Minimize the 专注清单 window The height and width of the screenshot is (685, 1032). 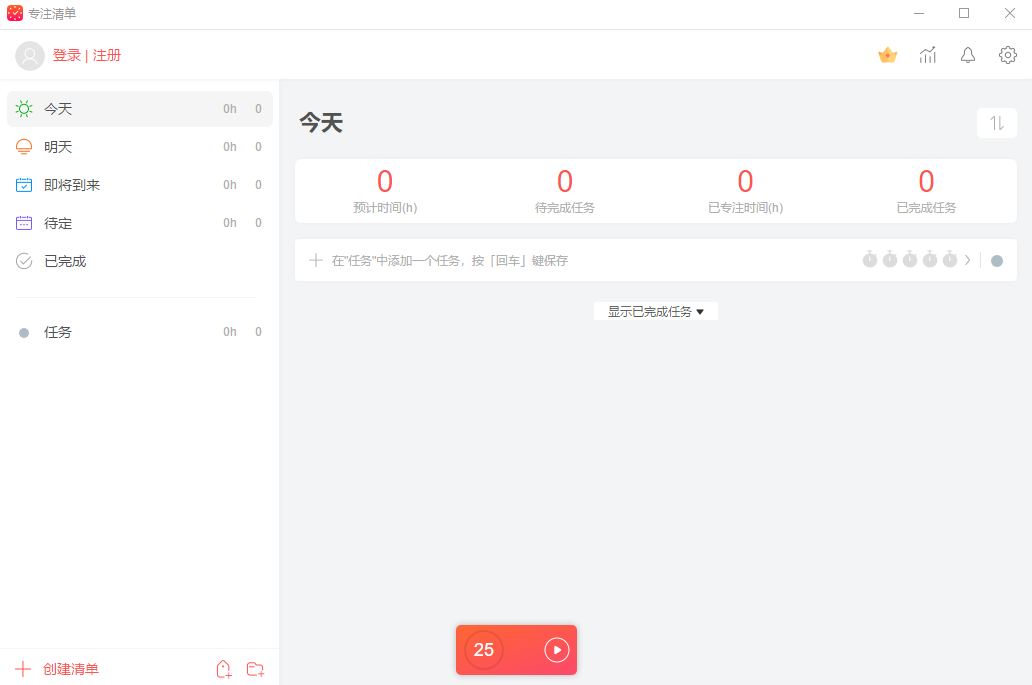919,13
